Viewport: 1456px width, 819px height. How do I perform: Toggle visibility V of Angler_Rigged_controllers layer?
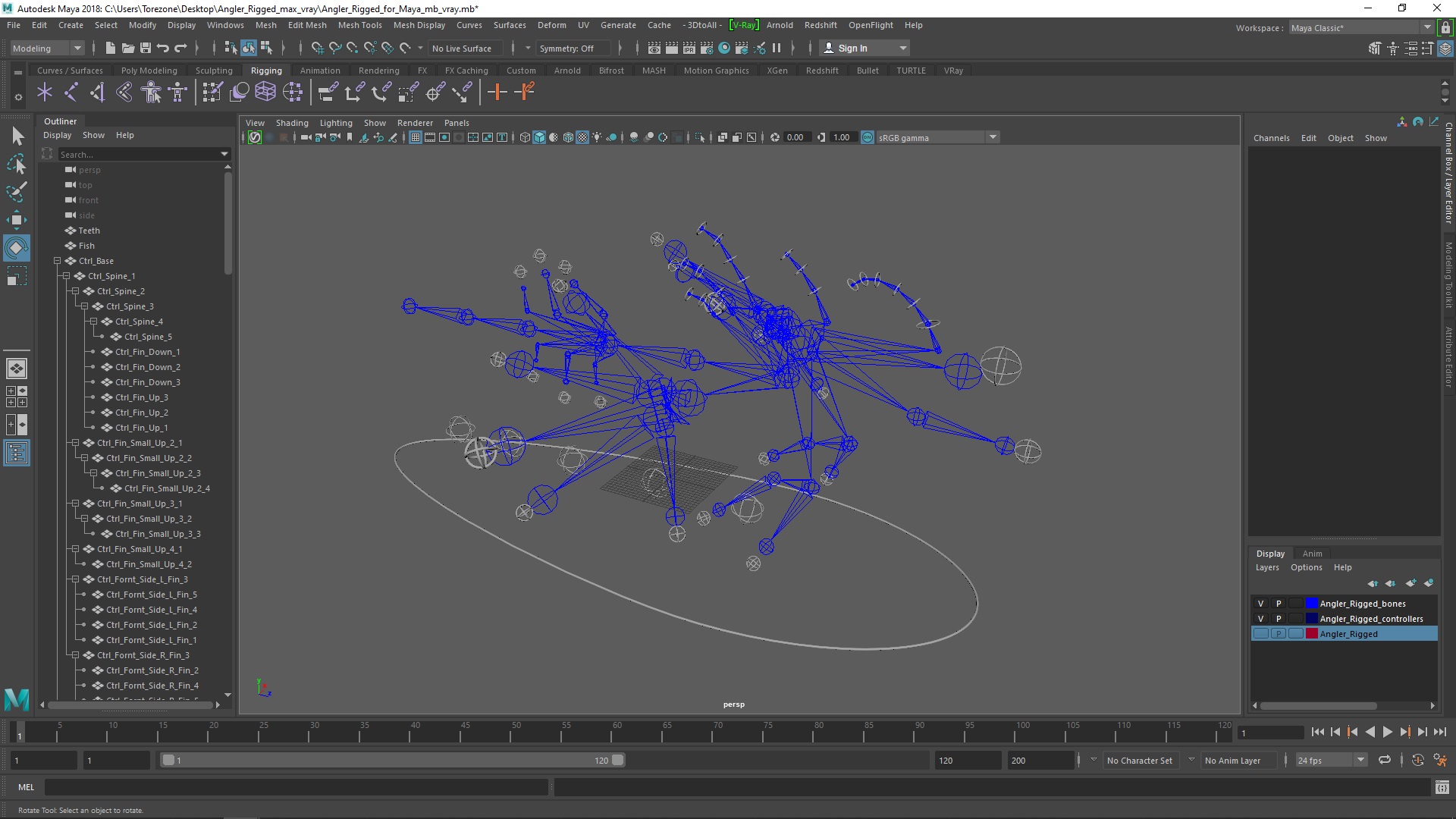(x=1260, y=619)
